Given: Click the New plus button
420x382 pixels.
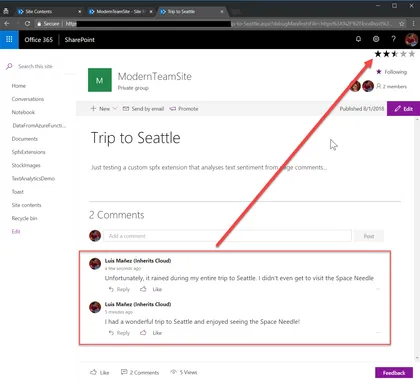Looking at the screenshot, I should (x=100, y=109).
